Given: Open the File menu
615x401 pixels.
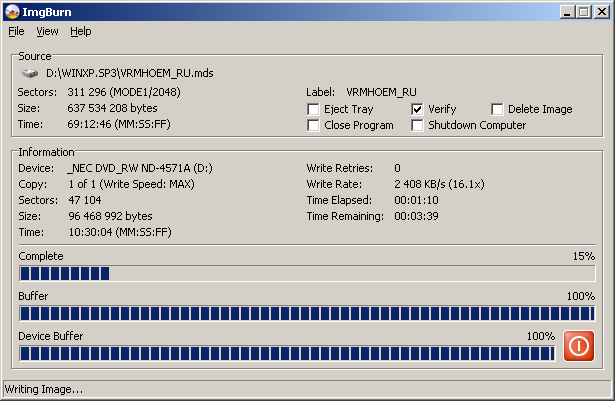Looking at the screenshot, I should [16, 31].
